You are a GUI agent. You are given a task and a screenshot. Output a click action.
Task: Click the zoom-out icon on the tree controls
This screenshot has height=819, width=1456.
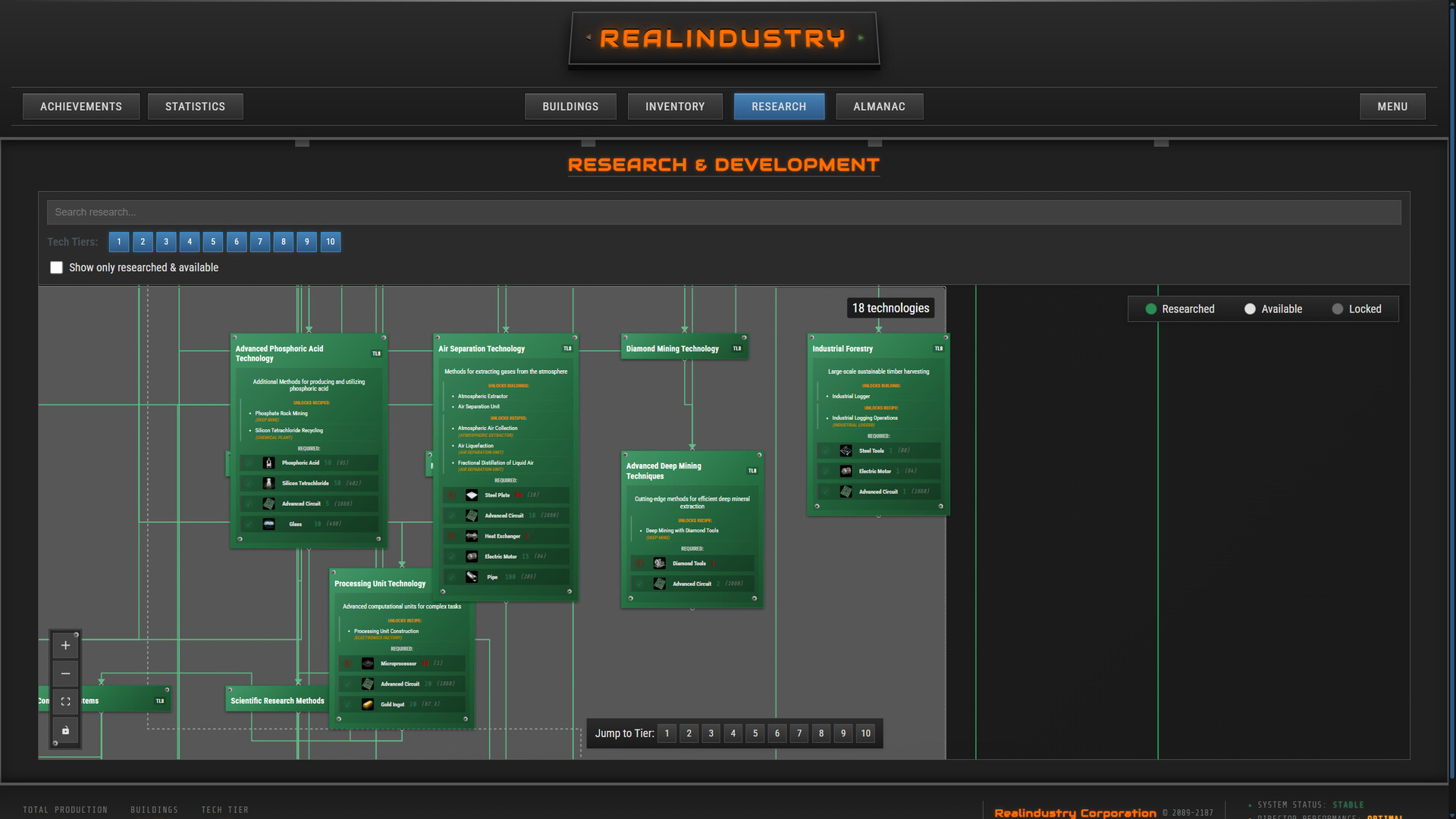point(65,673)
